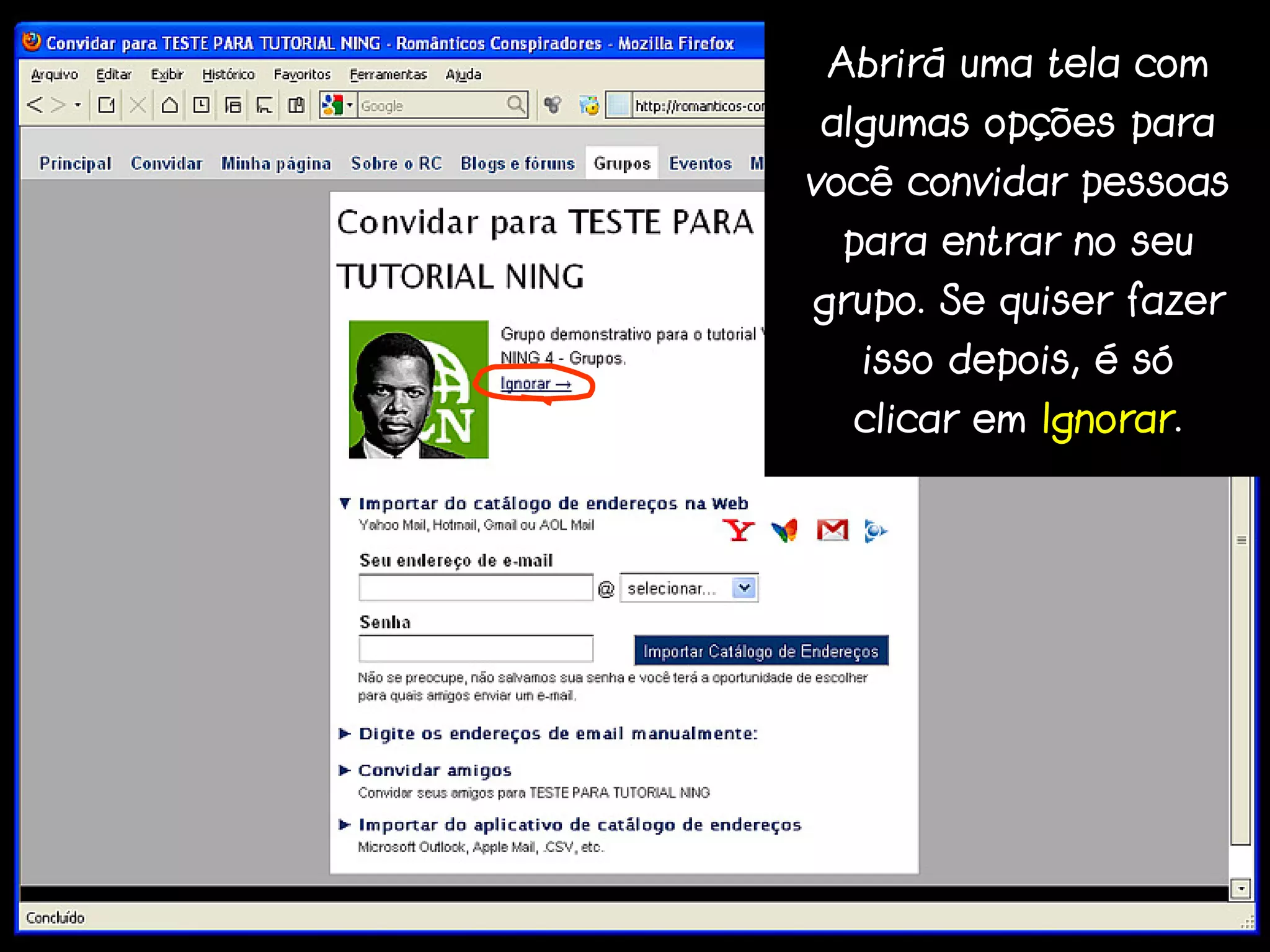Open the Blogs e fóruns tab
Image resolution: width=1270 pixels, height=952 pixels.
point(517,164)
